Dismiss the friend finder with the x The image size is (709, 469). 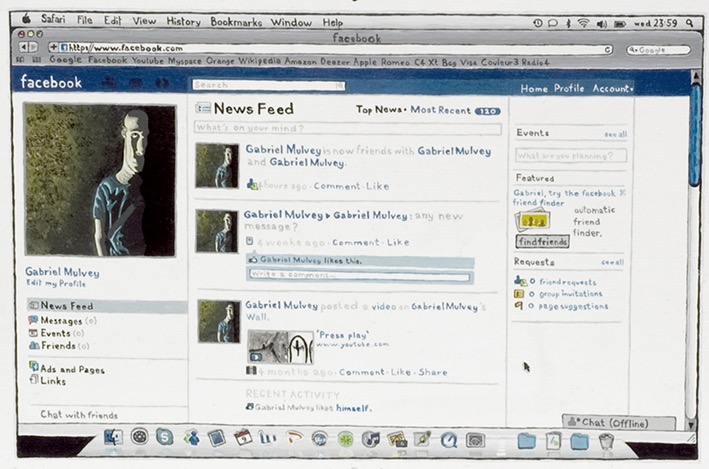[623, 193]
